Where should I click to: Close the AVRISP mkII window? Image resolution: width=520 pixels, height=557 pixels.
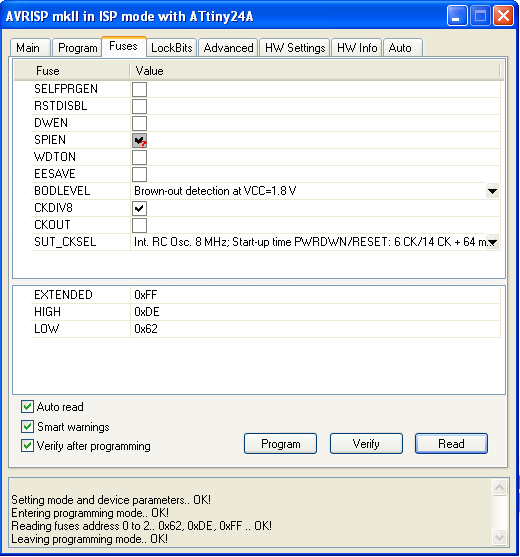pyautogui.click(x=503, y=16)
